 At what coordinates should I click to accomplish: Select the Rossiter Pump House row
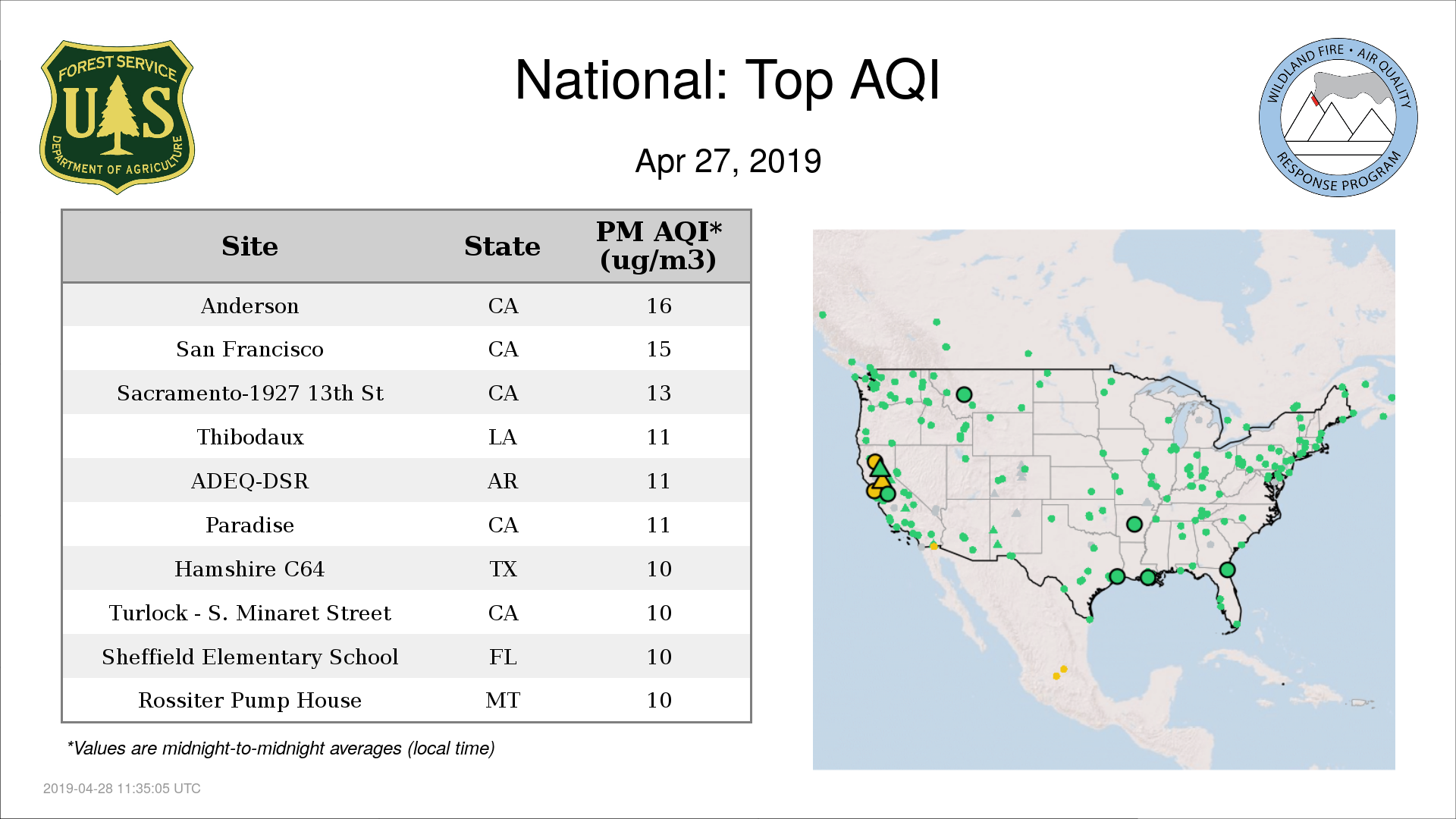(406, 700)
